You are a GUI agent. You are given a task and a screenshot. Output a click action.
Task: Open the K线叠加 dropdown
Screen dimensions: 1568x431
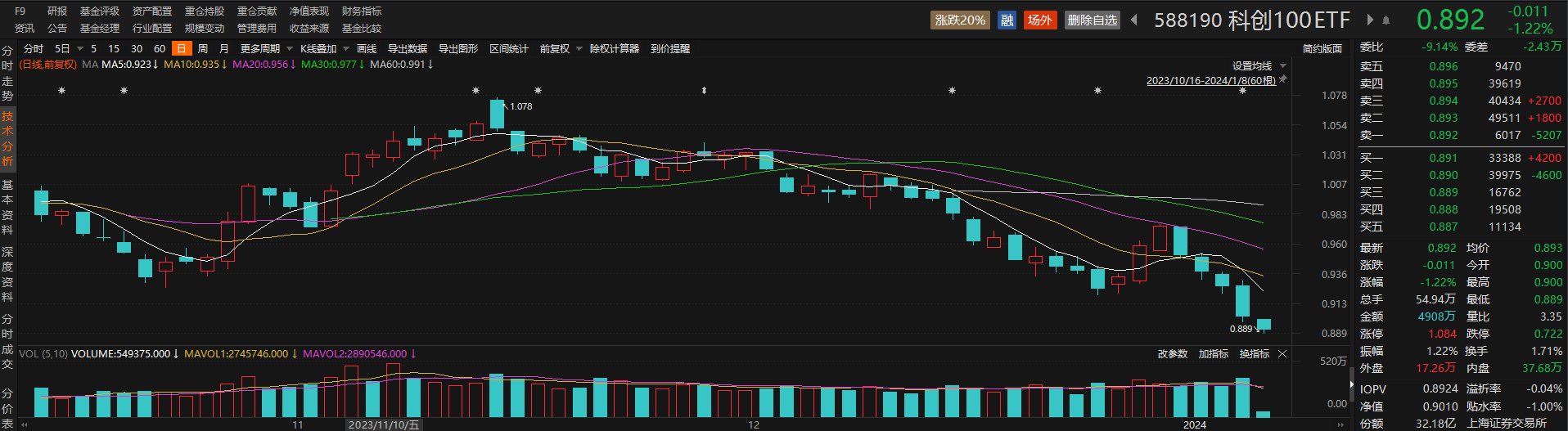point(323,49)
